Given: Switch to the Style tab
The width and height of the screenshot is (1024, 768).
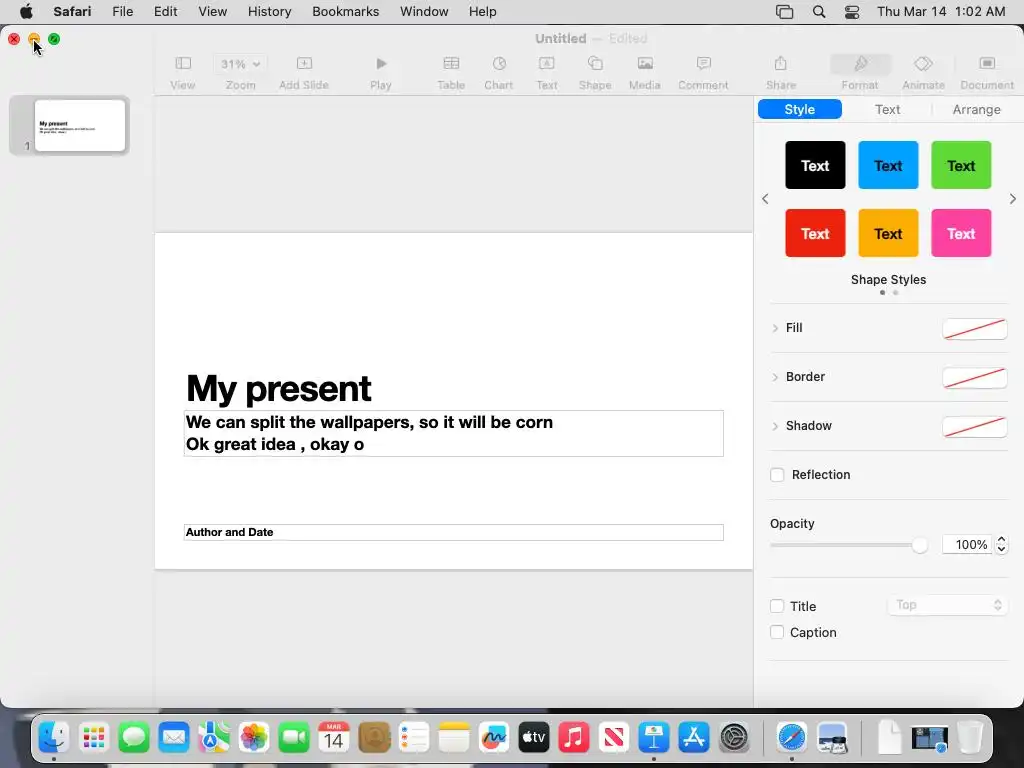Looking at the screenshot, I should coord(799,109).
